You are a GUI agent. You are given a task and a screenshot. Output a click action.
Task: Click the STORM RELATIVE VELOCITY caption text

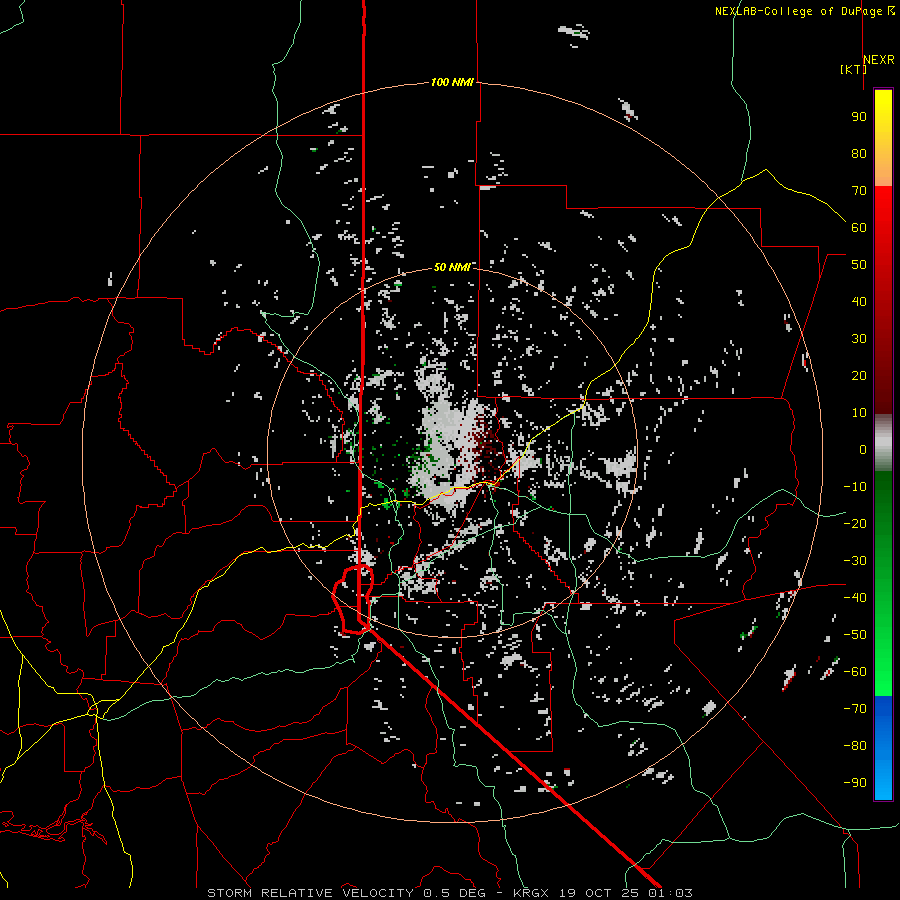(310, 893)
